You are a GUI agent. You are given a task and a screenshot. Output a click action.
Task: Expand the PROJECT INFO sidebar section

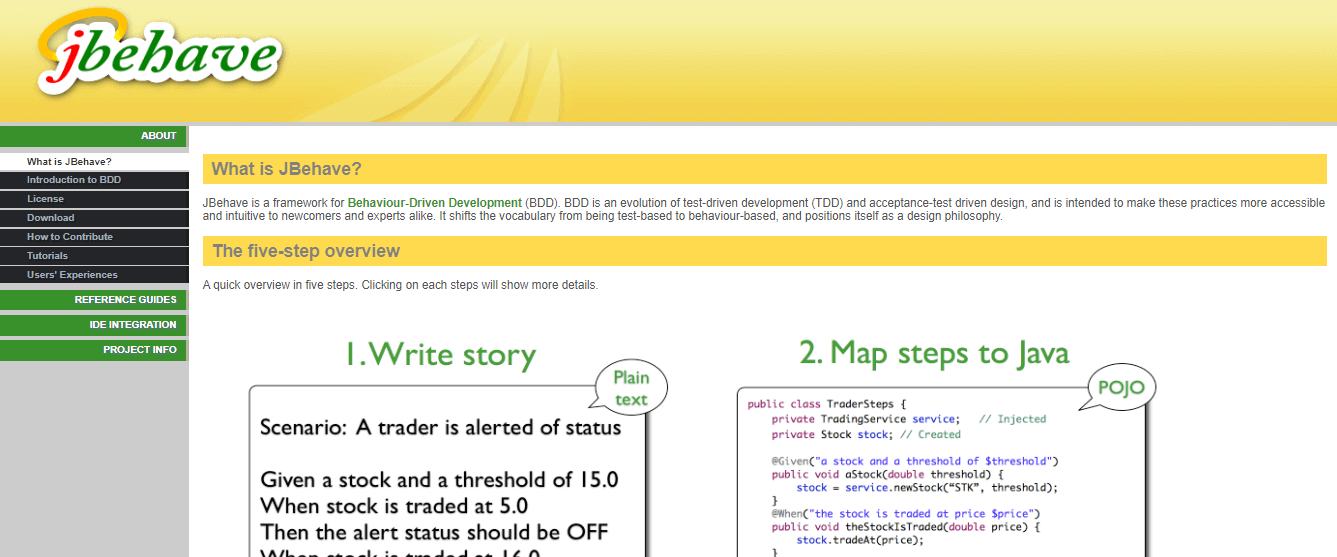(x=94, y=350)
